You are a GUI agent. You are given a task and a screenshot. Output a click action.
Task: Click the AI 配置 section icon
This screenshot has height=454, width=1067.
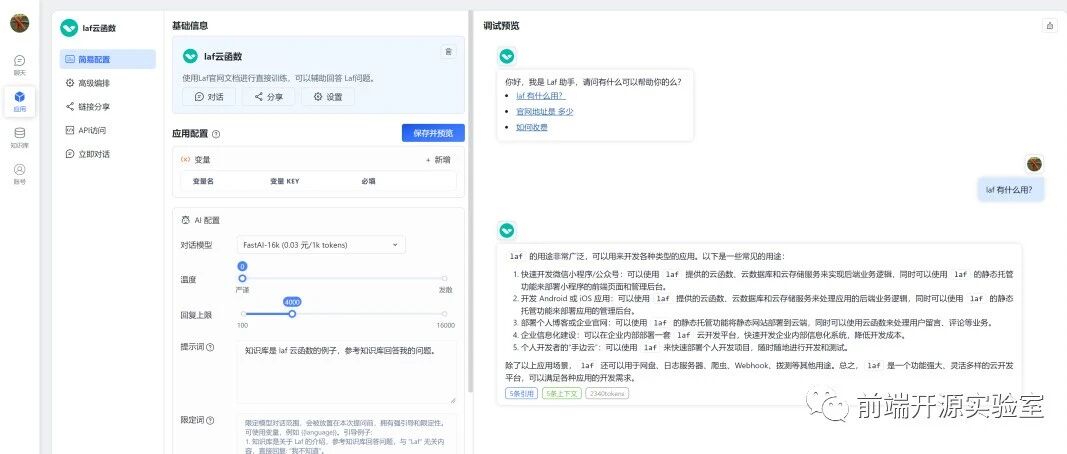click(186, 220)
